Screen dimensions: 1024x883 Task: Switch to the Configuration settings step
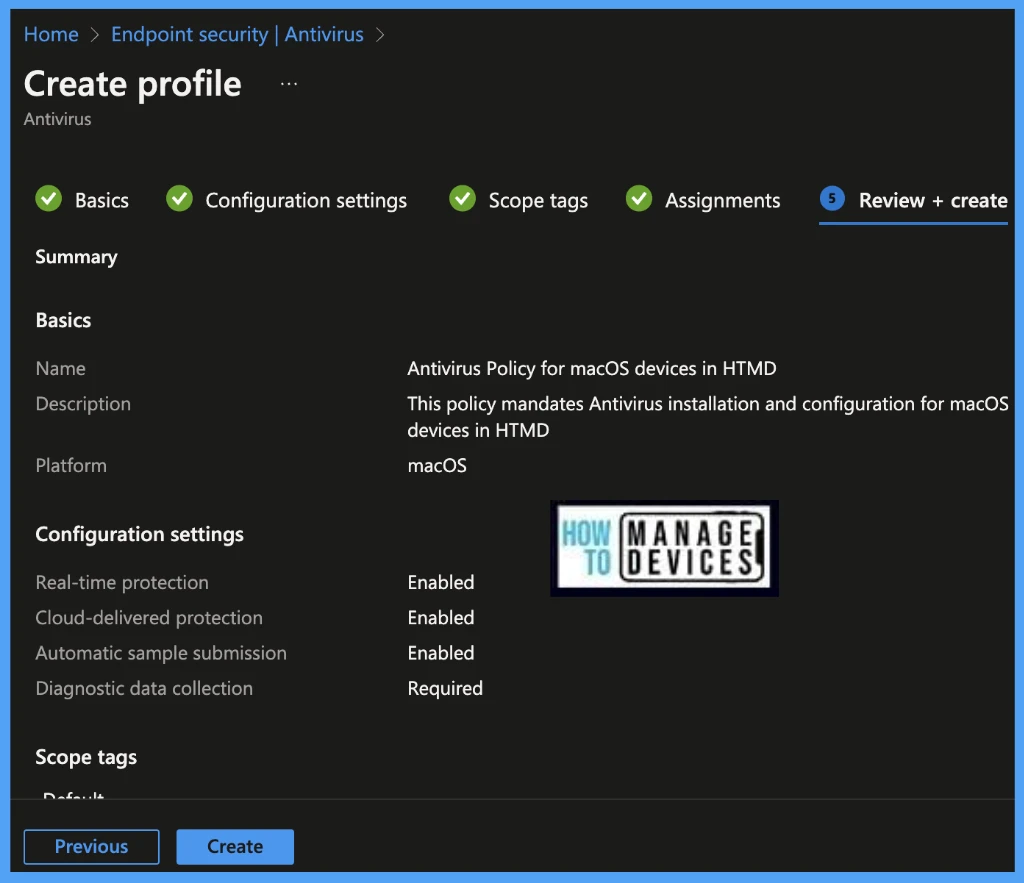click(x=287, y=200)
